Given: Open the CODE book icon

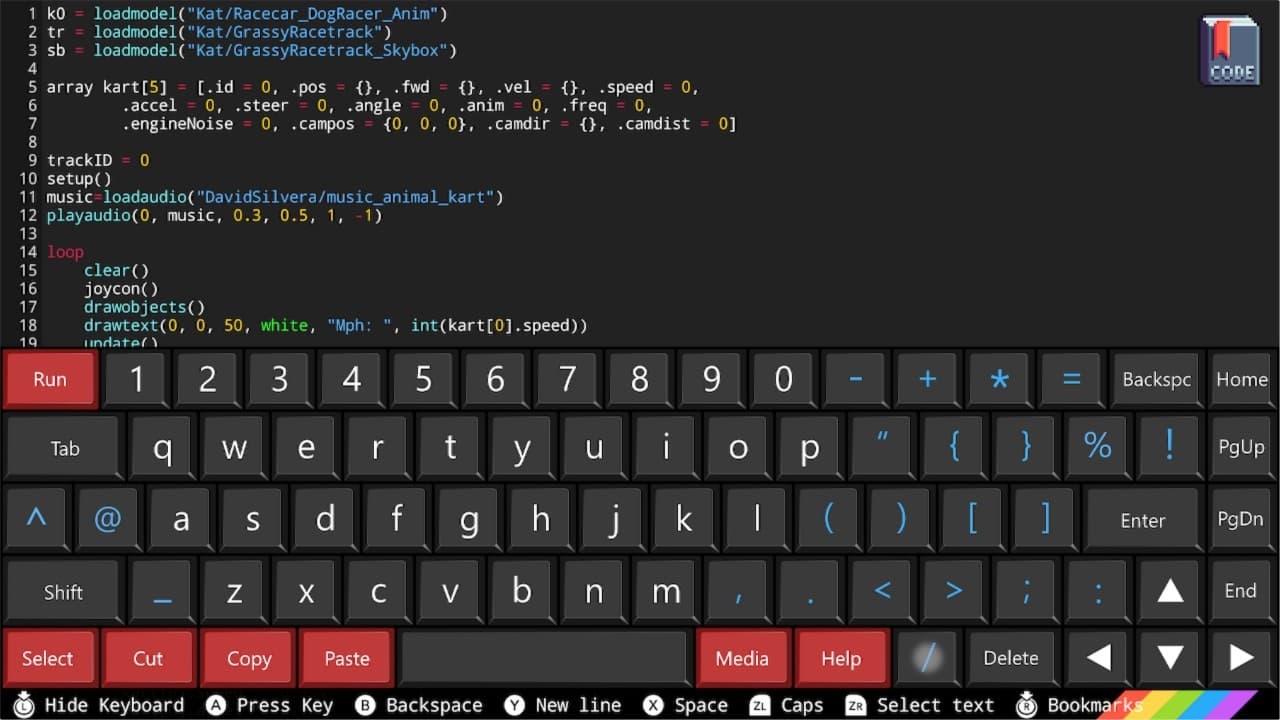Looking at the screenshot, I should [x=1231, y=49].
